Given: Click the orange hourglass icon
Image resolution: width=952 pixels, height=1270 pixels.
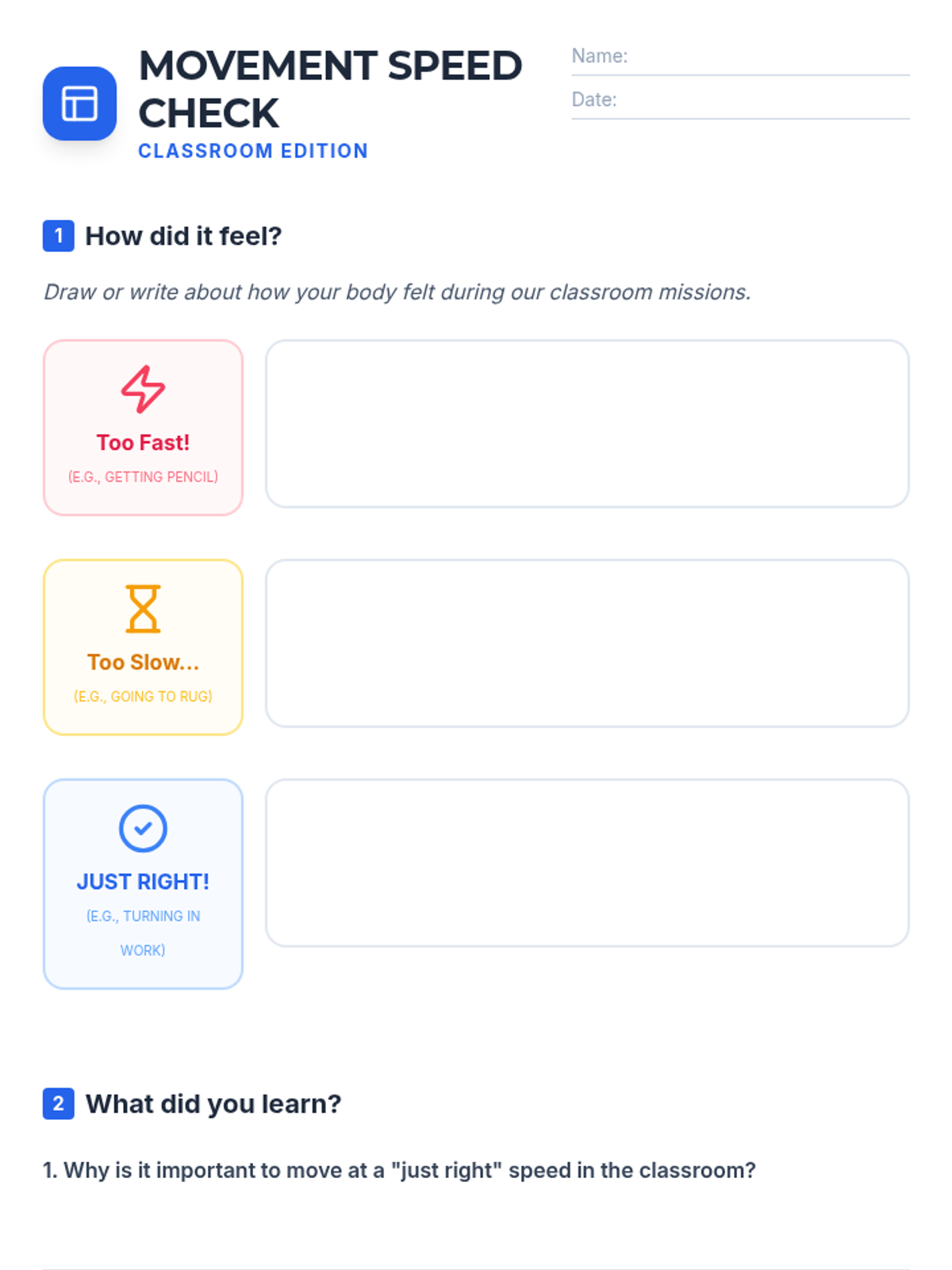Looking at the screenshot, I should click(143, 609).
